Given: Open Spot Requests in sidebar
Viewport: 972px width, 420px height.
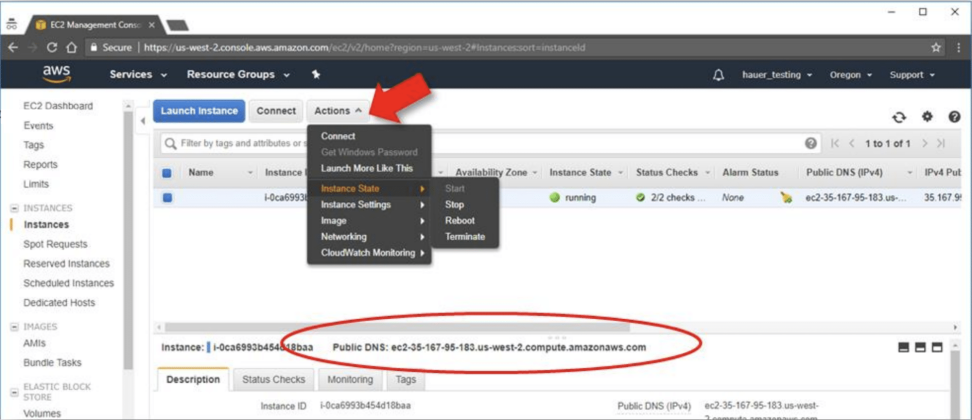Looking at the screenshot, I should (x=55, y=244).
